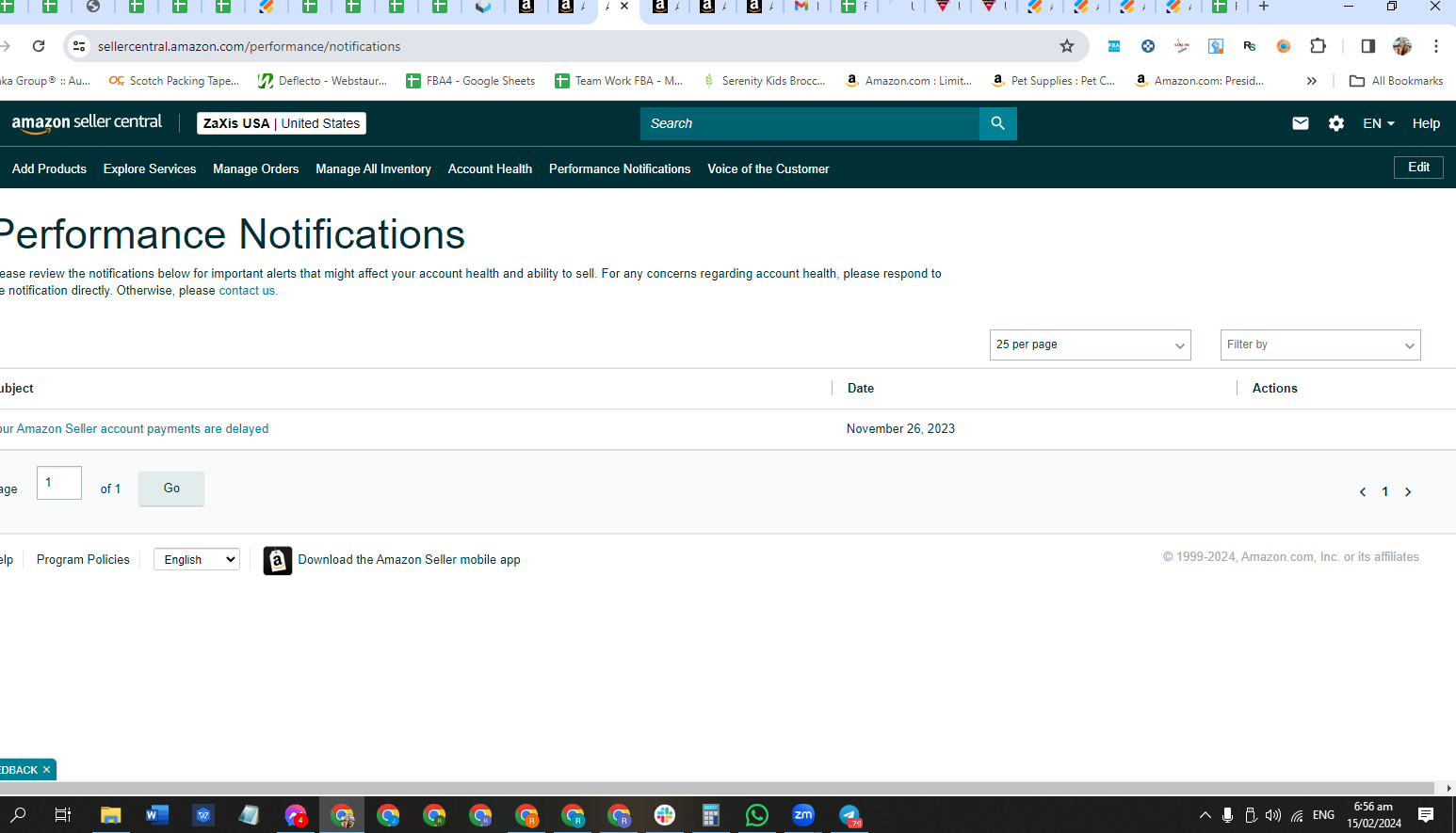
Task: Expand the Filter by dropdown
Action: click(1320, 345)
